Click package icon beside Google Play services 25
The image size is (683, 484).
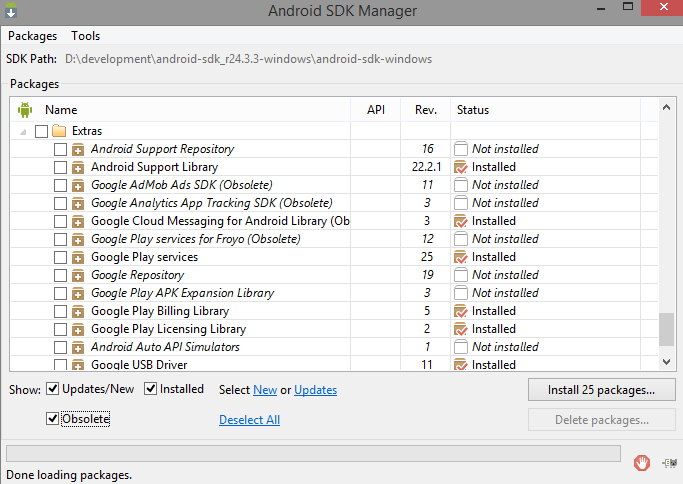tap(78, 257)
